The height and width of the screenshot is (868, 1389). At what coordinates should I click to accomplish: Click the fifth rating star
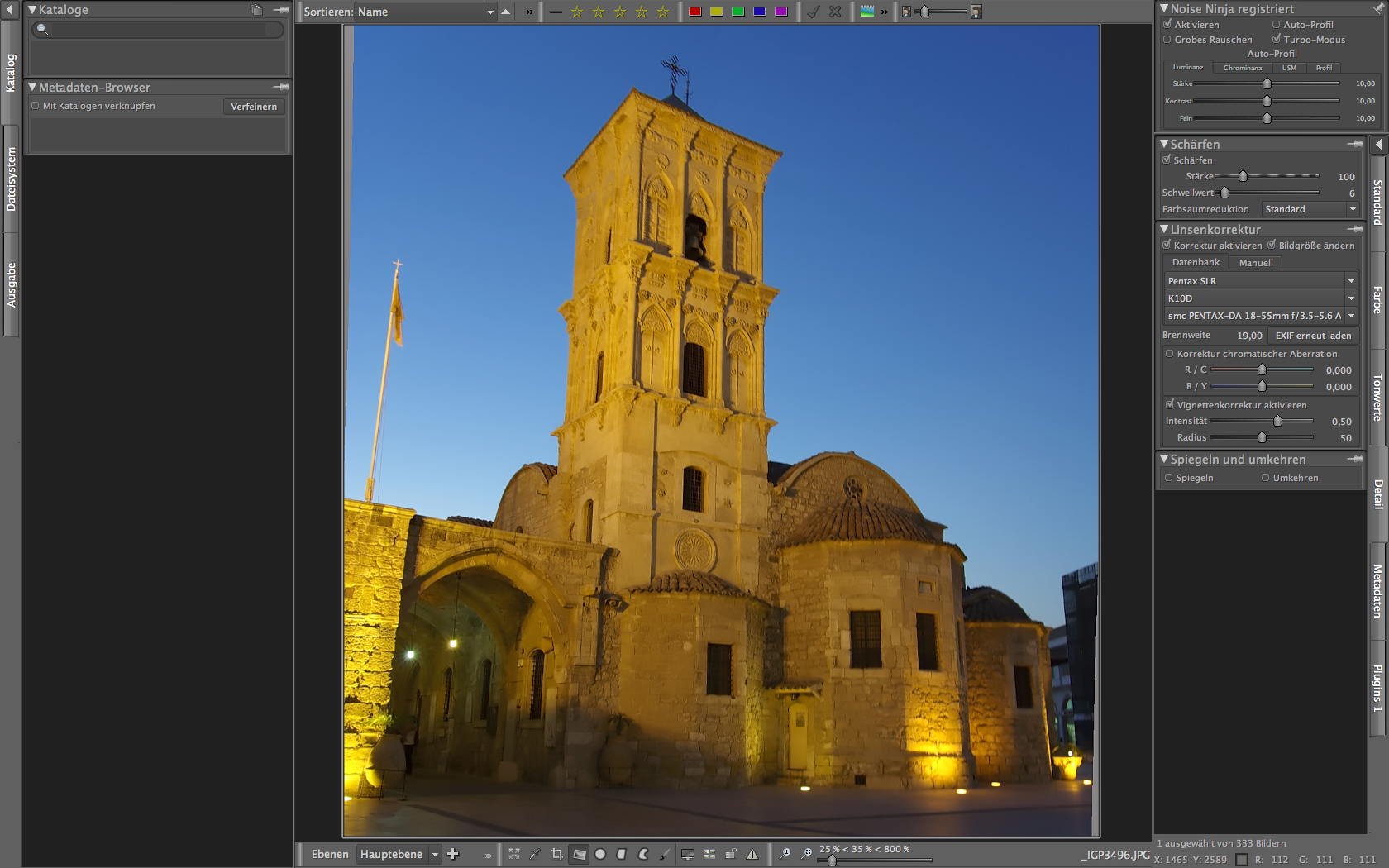point(663,12)
